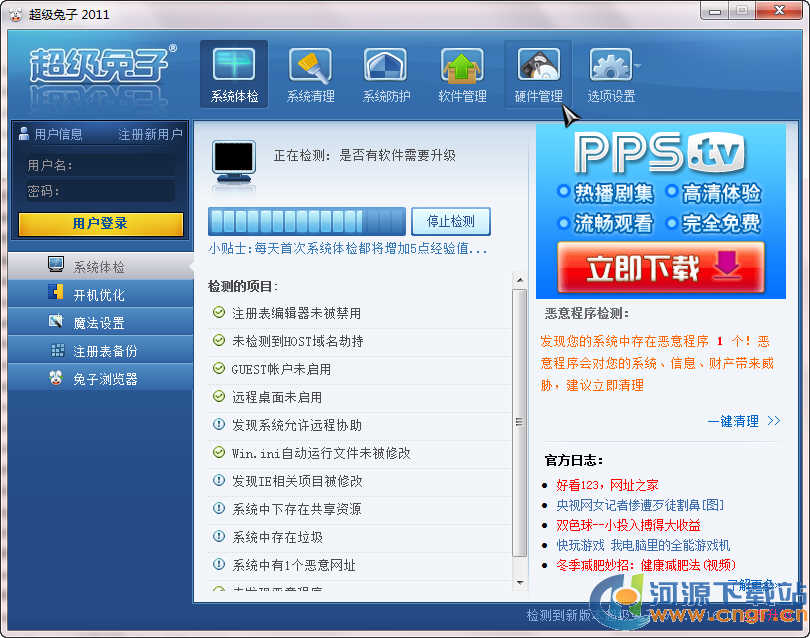Click the warning icon beside 系统中存在垃圾
This screenshot has width=810, height=638.
(x=219, y=536)
